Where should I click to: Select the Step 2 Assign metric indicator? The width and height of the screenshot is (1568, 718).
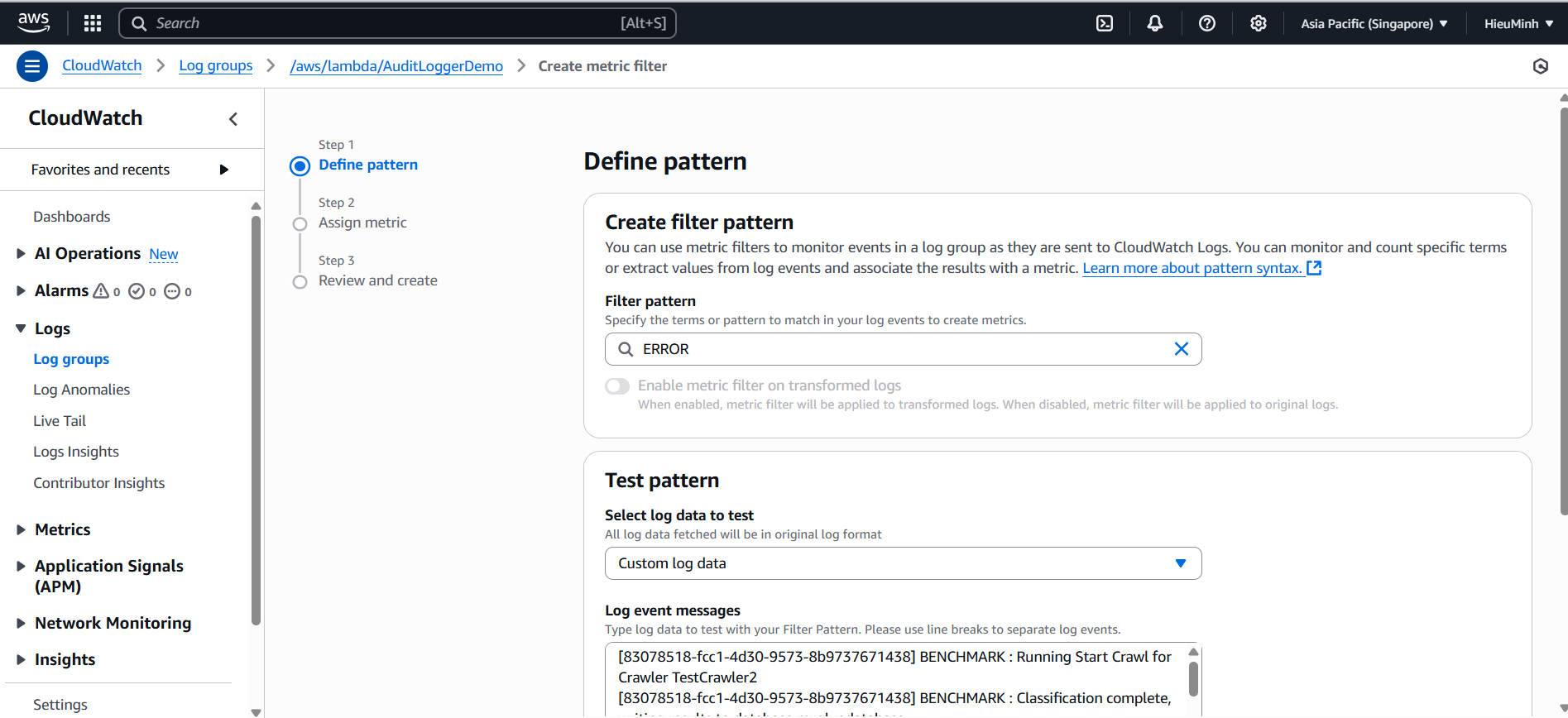point(300,224)
